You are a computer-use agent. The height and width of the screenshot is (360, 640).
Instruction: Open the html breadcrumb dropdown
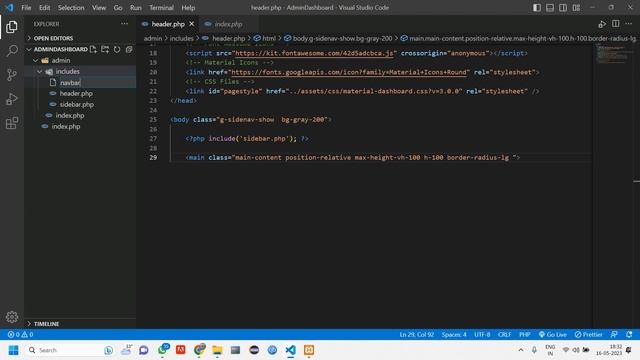coord(269,38)
